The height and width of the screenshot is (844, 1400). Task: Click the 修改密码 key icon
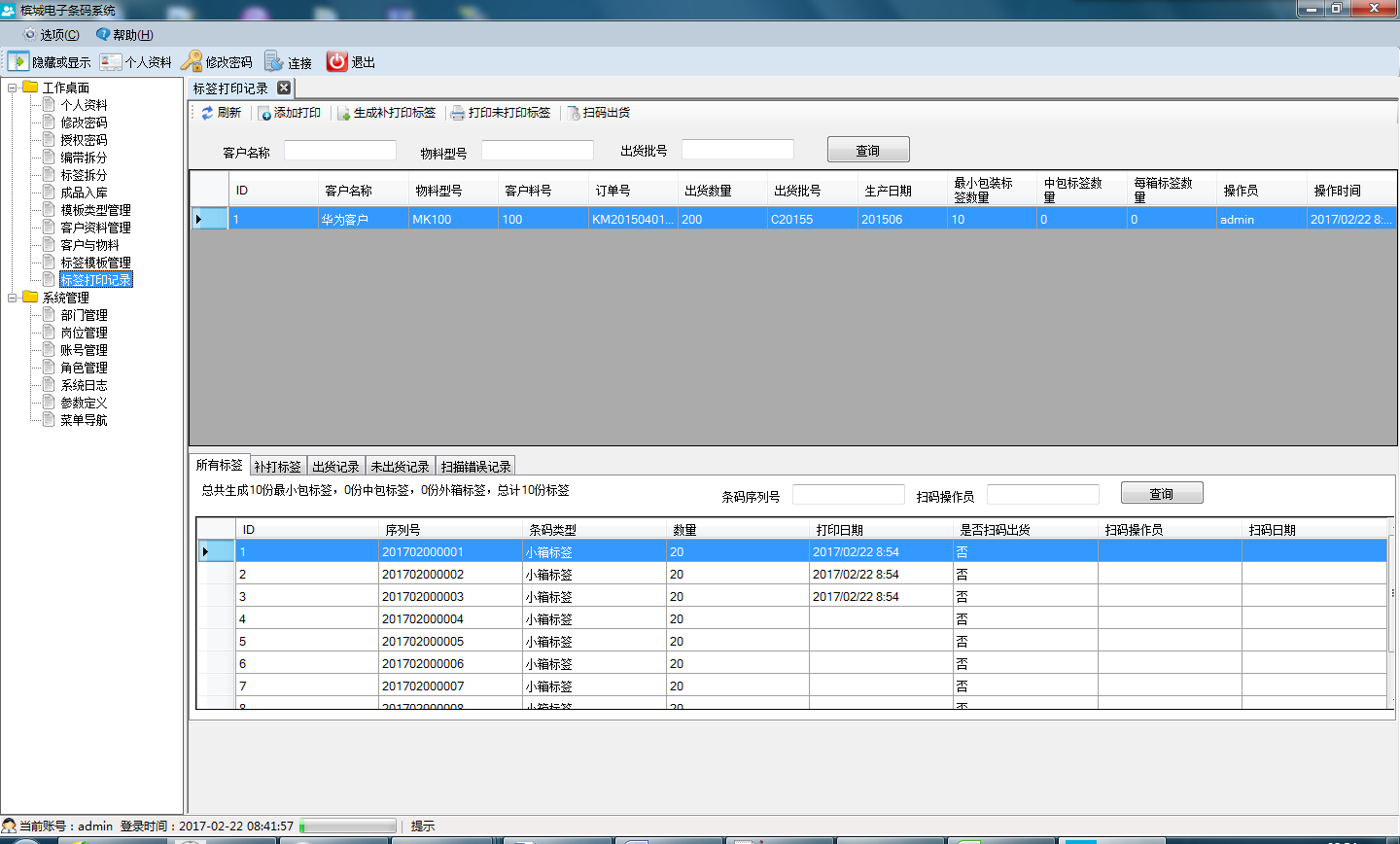[192, 61]
